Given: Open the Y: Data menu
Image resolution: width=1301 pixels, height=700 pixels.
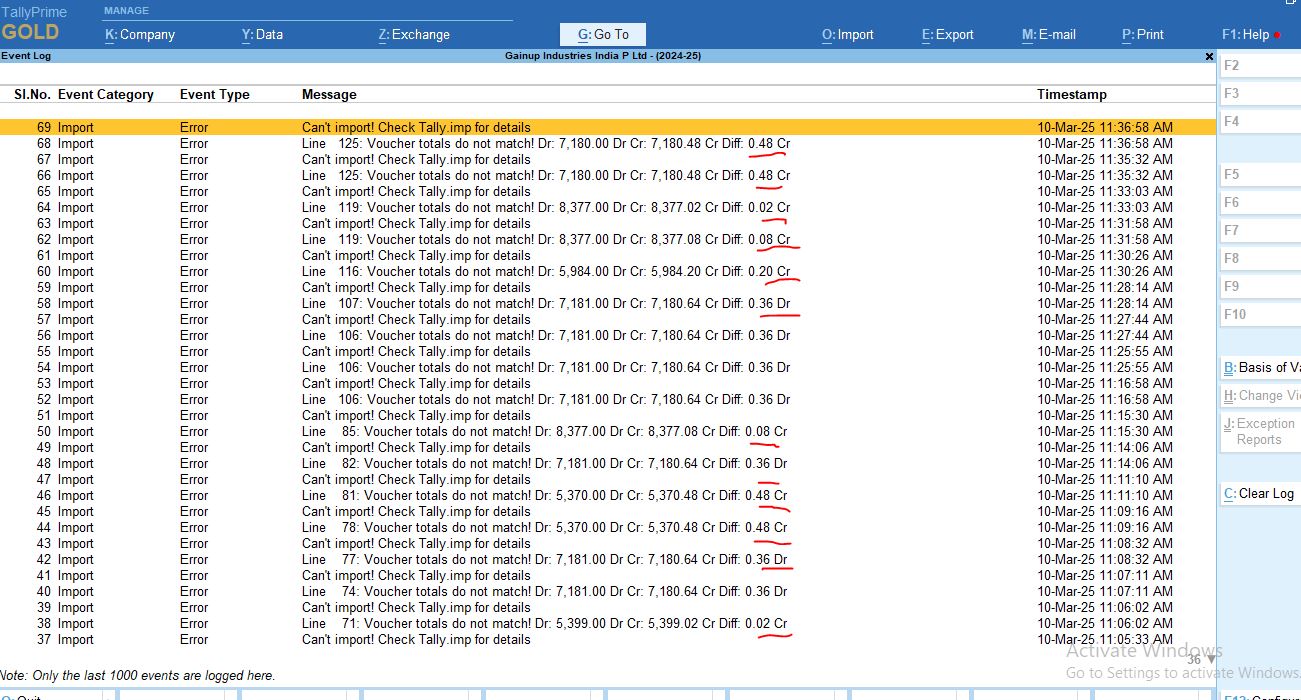Looking at the screenshot, I should coord(262,34).
